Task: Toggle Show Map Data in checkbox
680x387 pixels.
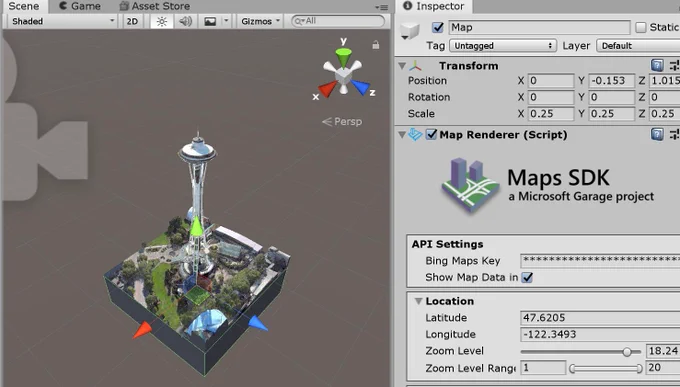Action: point(527,277)
